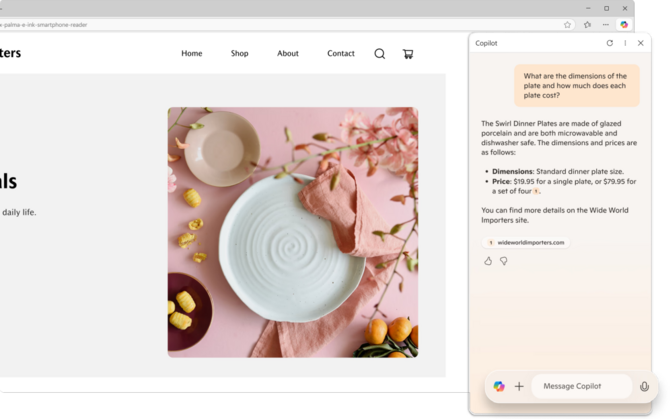Open the Contact page link

point(340,54)
